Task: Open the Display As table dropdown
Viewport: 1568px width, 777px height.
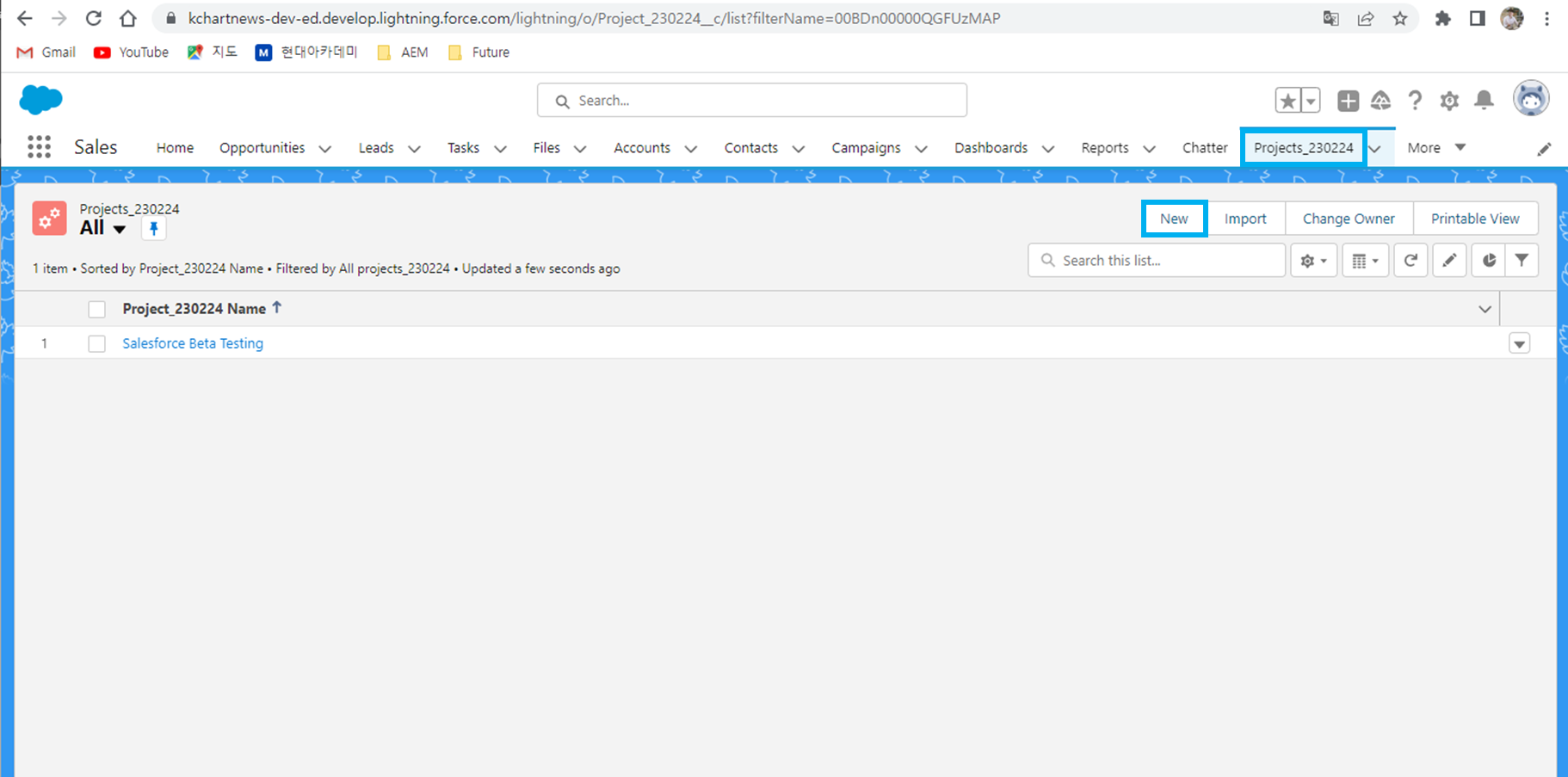Action: coord(1365,261)
